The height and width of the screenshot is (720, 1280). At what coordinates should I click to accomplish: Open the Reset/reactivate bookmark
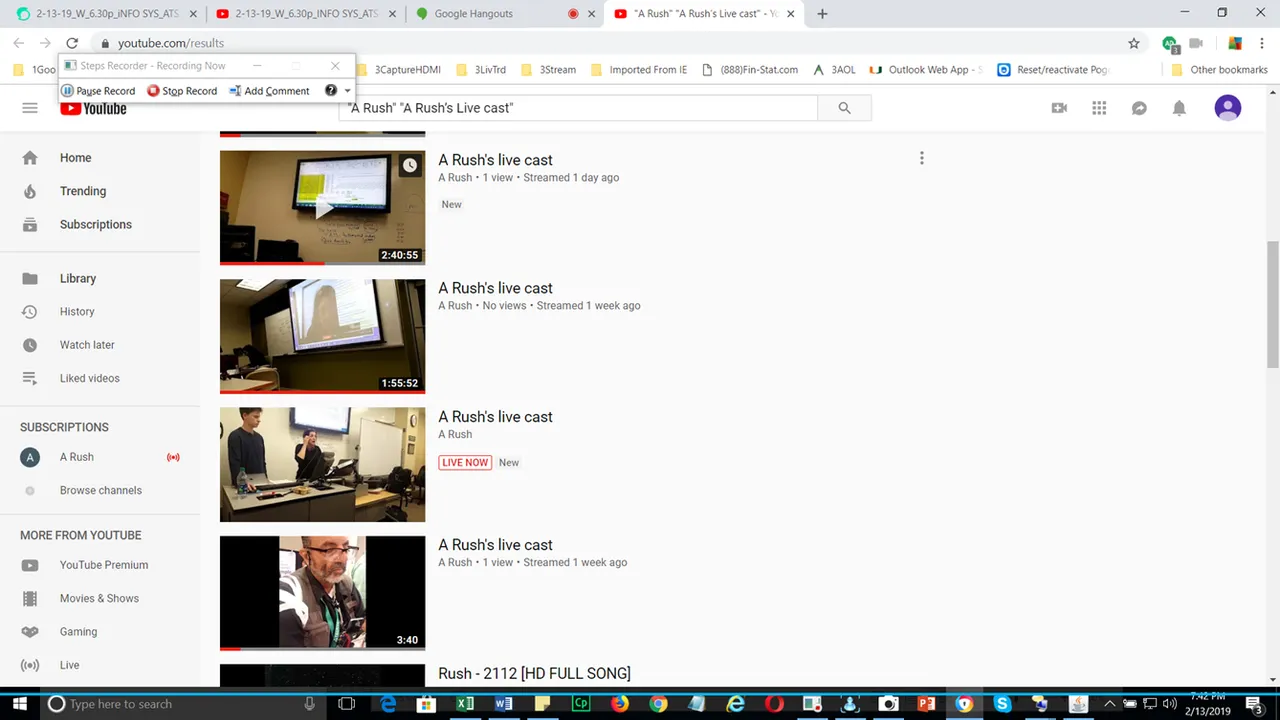tap(1053, 70)
